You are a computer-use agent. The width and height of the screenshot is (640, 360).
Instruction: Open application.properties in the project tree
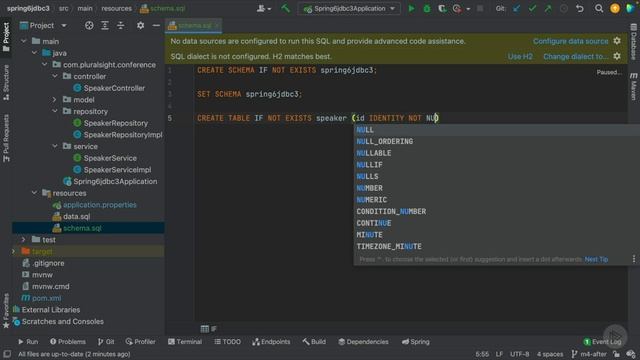tap(100, 204)
